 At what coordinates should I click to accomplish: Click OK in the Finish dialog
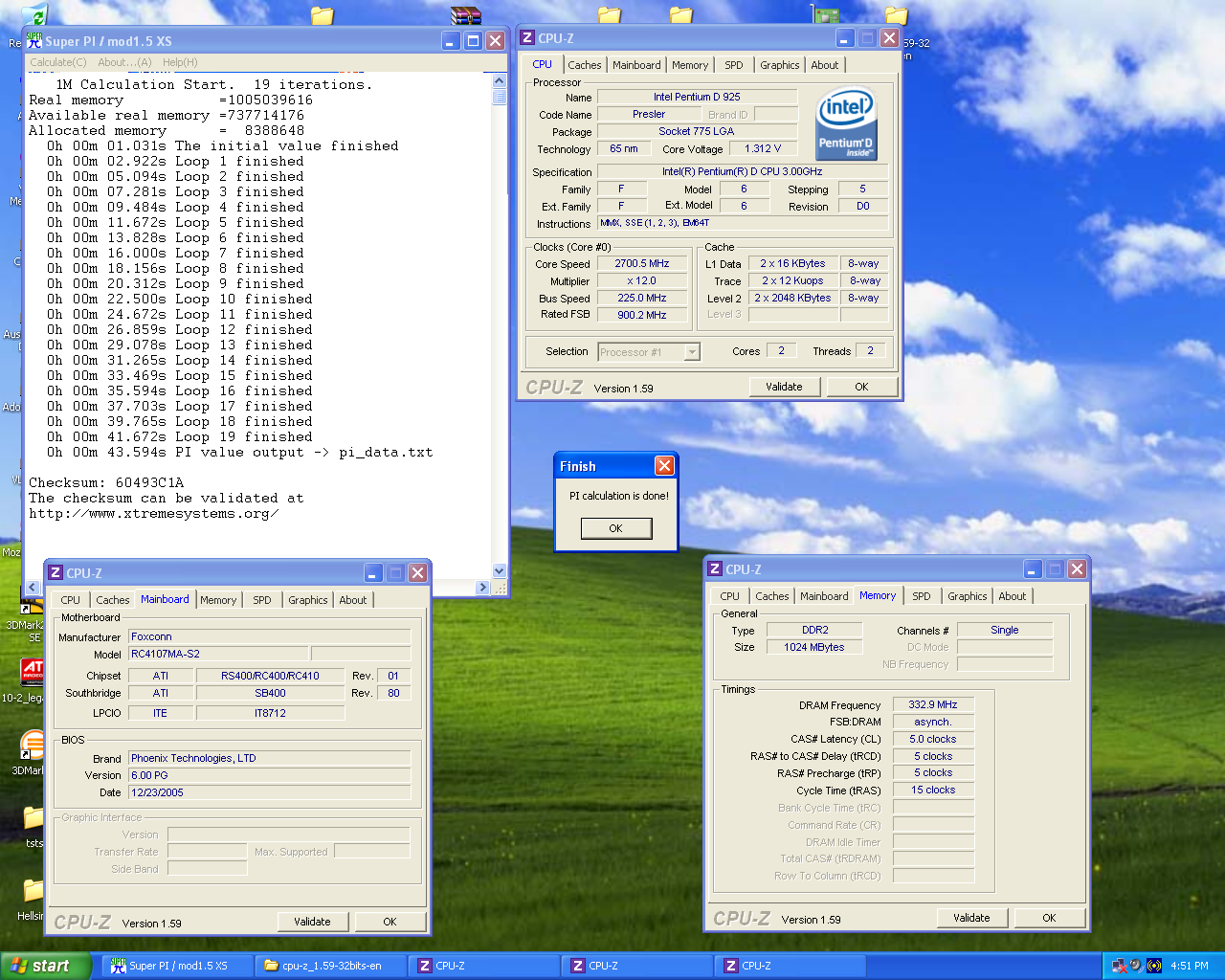pos(616,528)
